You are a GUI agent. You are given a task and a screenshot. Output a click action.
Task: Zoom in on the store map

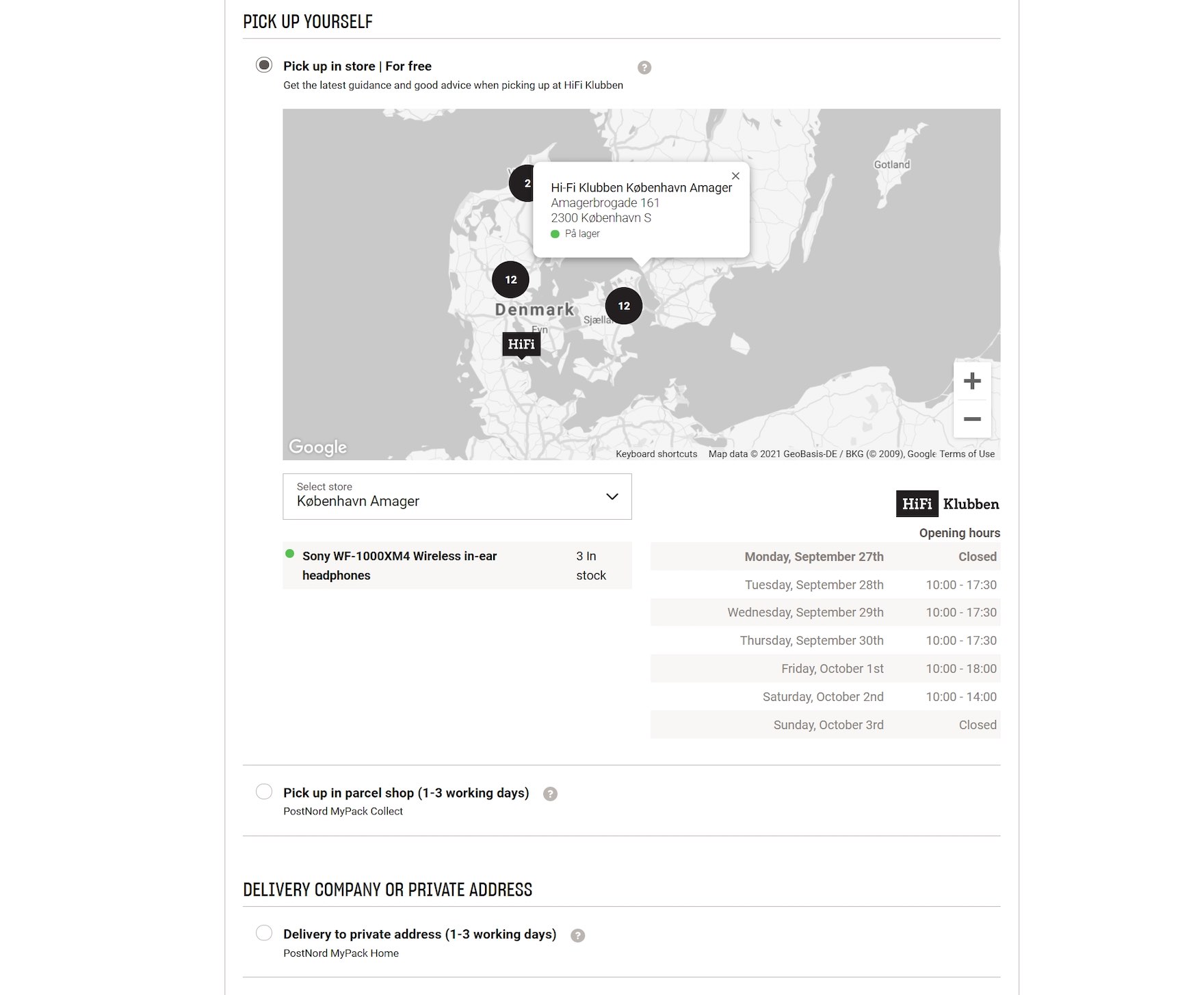[971, 381]
